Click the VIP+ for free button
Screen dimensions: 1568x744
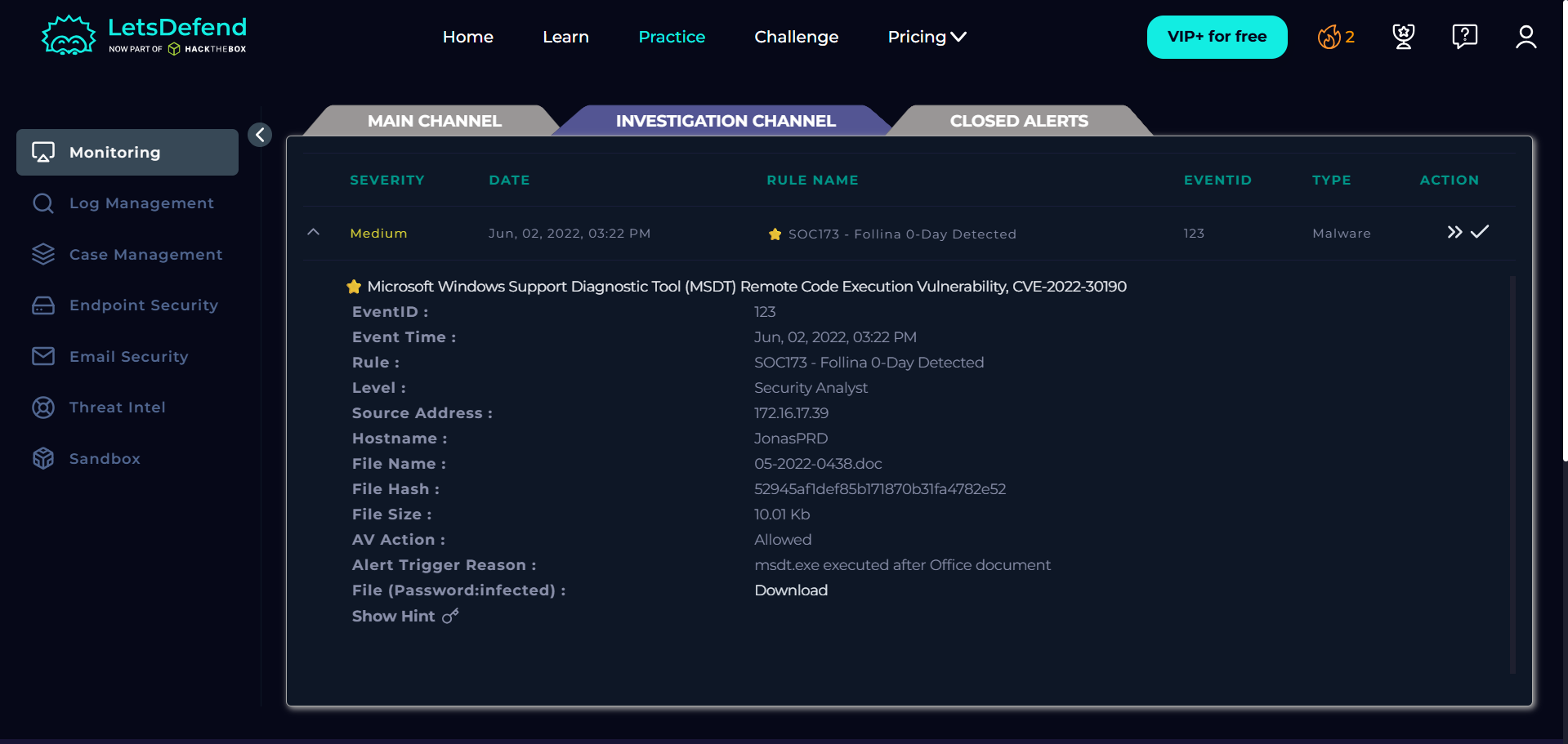(x=1217, y=37)
